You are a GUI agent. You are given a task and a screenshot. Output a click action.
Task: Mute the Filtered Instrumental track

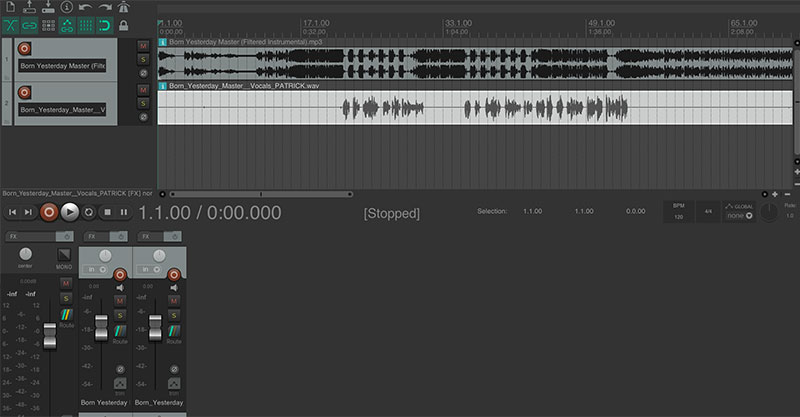click(x=143, y=46)
